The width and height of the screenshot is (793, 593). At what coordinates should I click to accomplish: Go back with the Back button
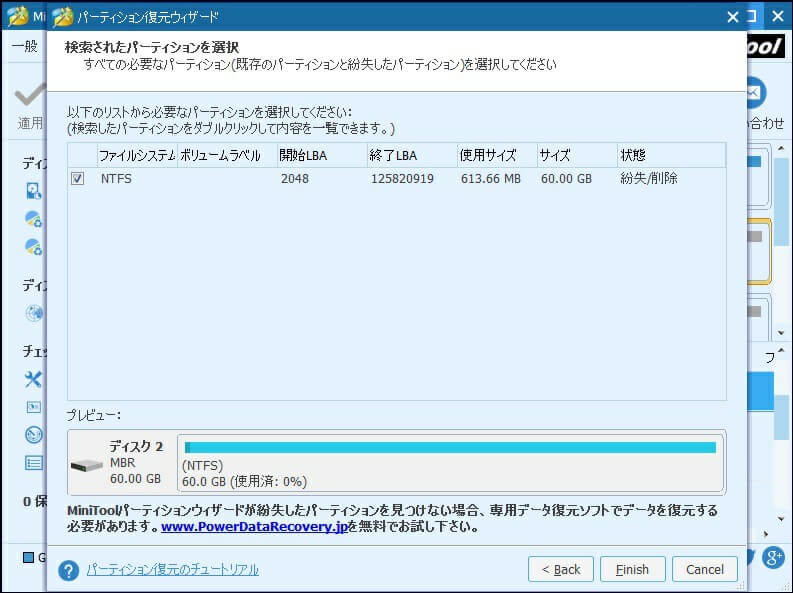tap(560, 569)
